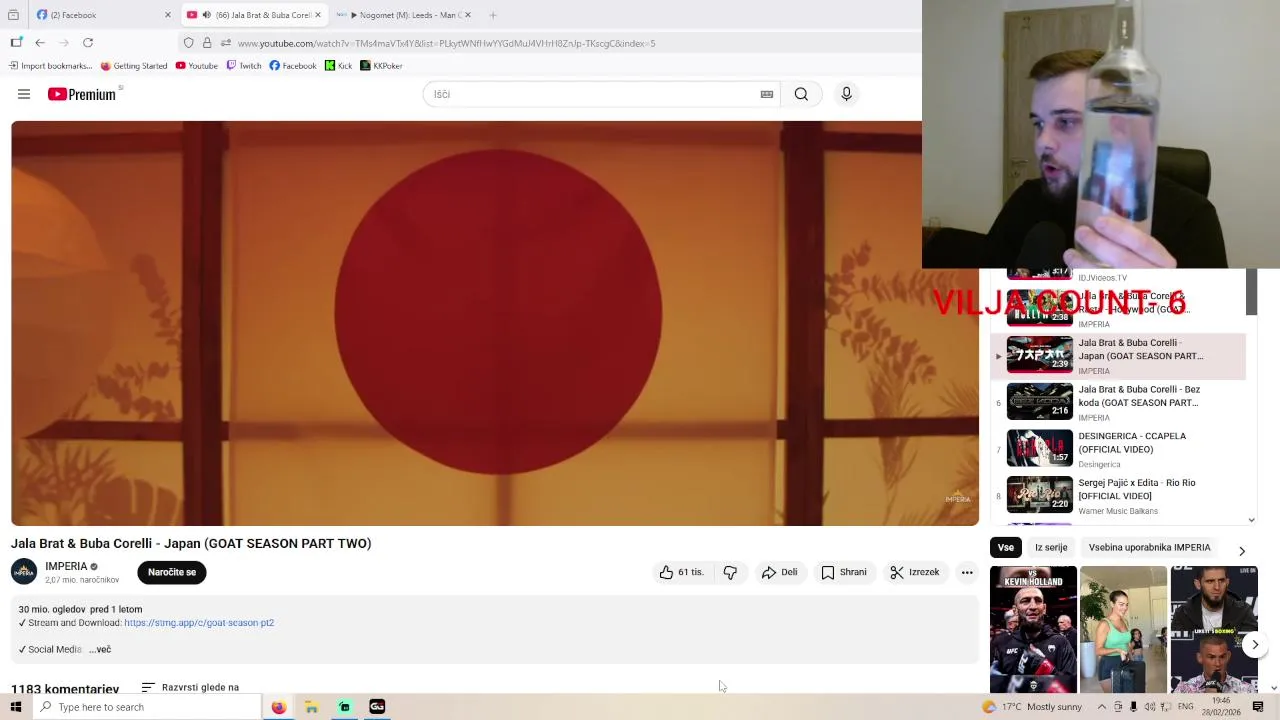The image size is (1280, 720).
Task: Click the Windows taskbar search box
Action: [x=147, y=707]
